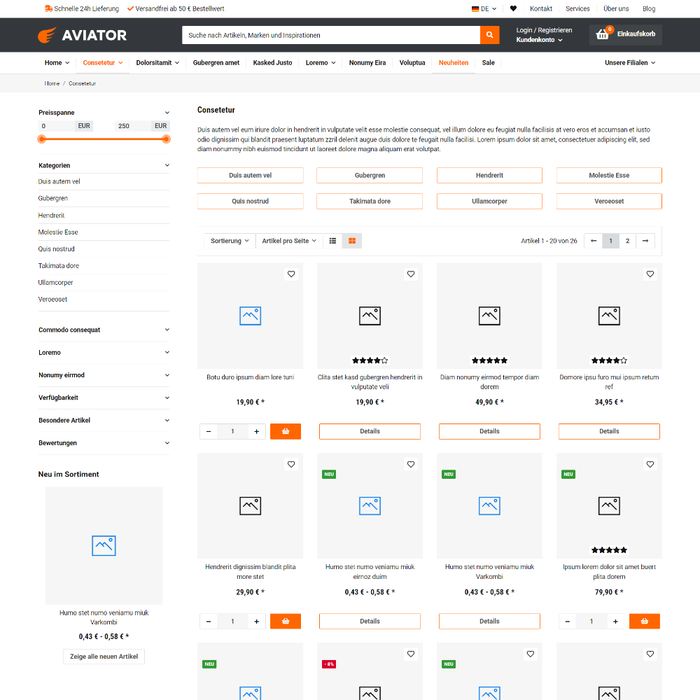The image size is (700, 700).
Task: Open the Sale navigation item
Action: point(488,62)
